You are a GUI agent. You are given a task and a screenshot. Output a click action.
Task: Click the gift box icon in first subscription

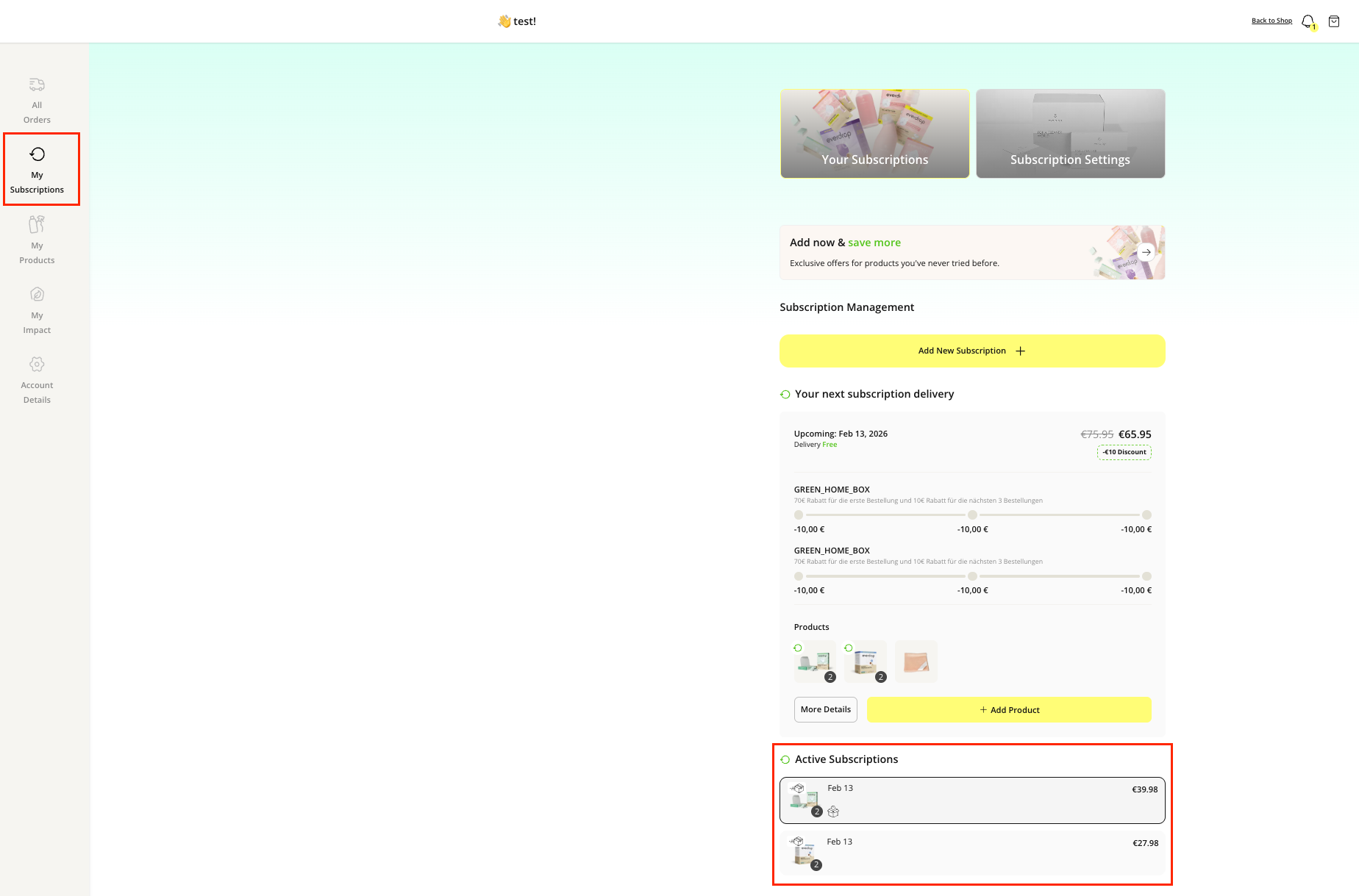click(833, 811)
